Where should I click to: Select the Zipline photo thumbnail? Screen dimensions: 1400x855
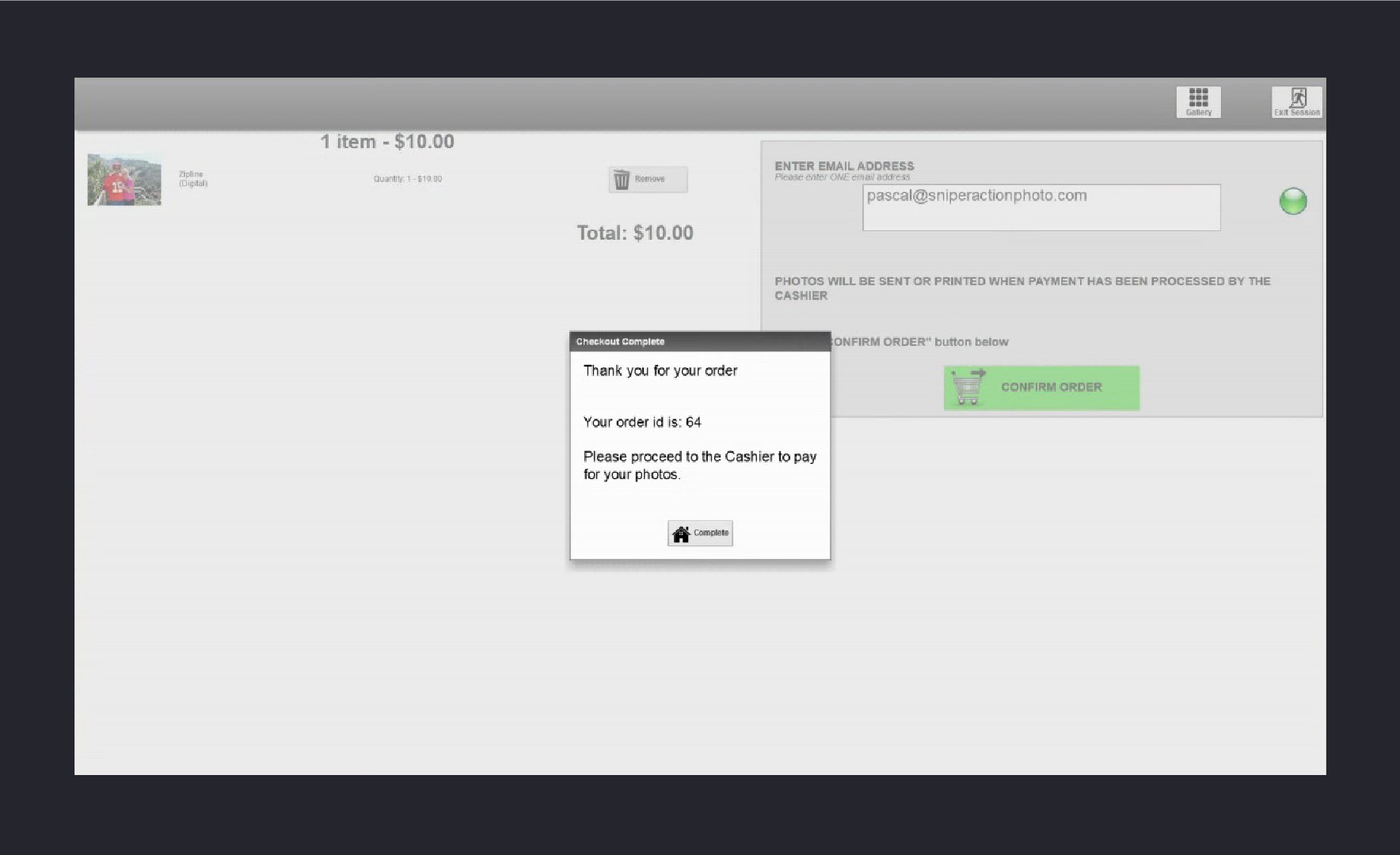(x=124, y=180)
